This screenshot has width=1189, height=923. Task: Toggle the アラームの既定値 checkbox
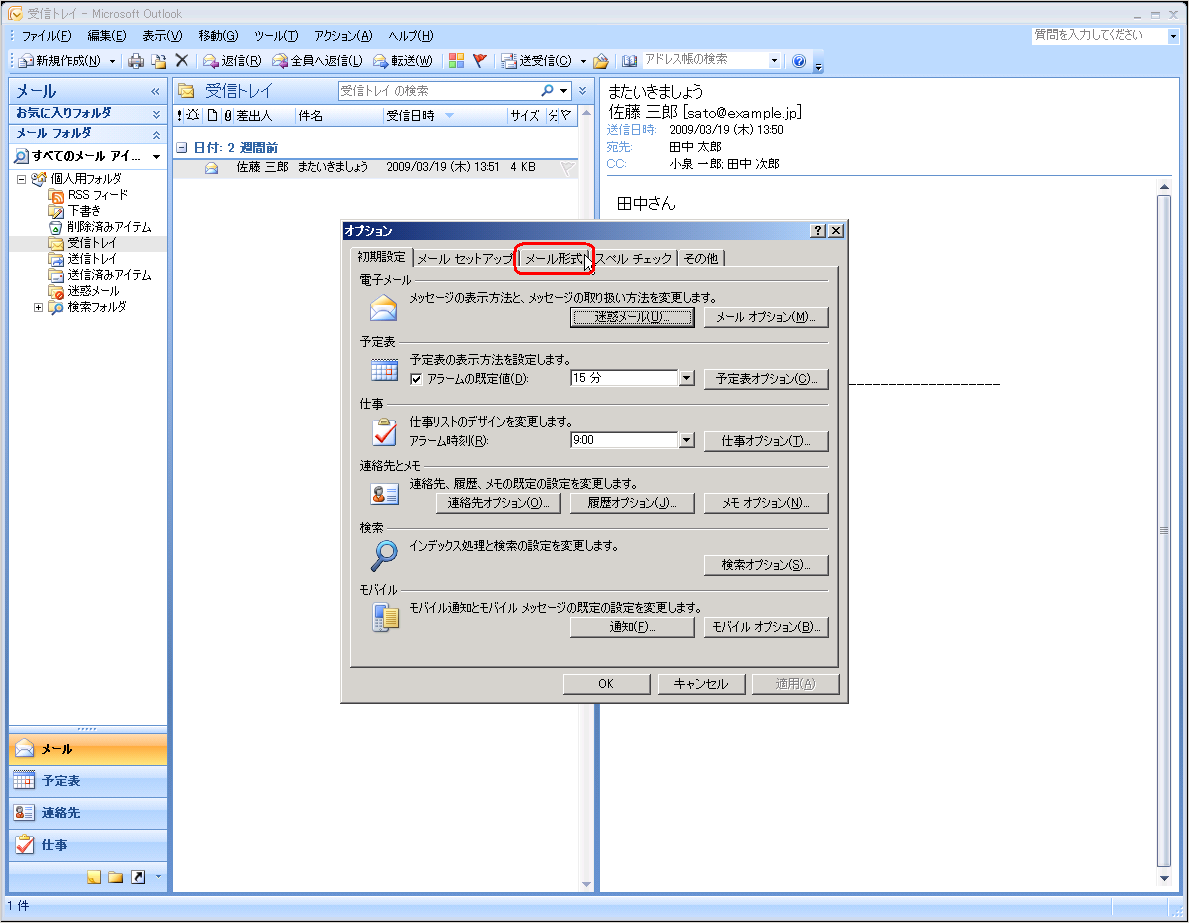[x=418, y=379]
